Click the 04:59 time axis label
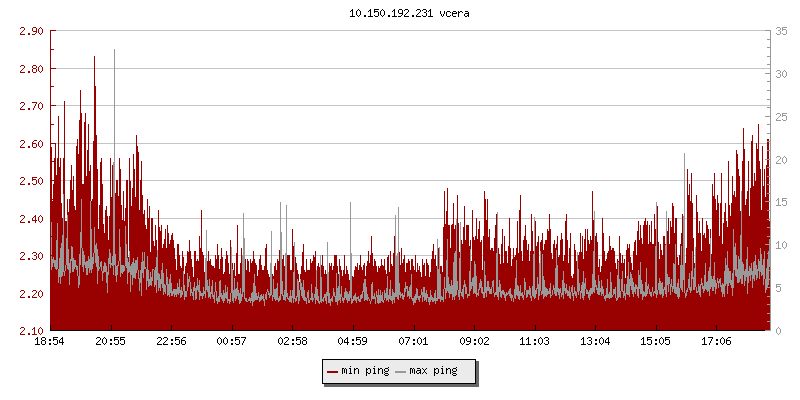 pyautogui.click(x=353, y=342)
